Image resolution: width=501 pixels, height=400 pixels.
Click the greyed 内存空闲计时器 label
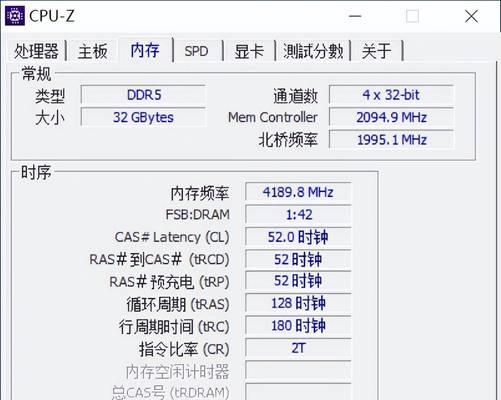tap(178, 371)
